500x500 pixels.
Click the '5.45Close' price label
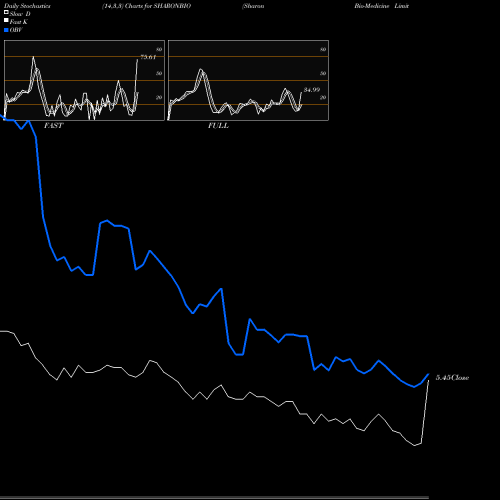point(452,378)
